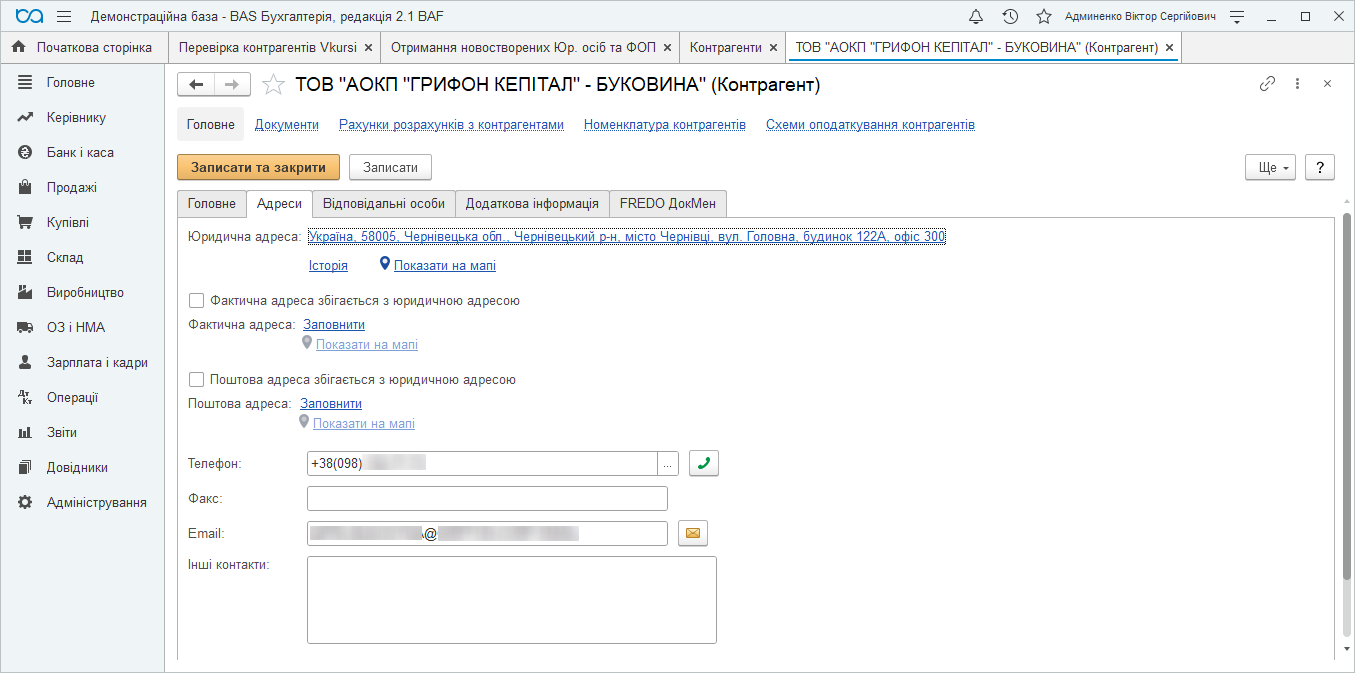Click 'Показати на мапі' link for legal address
Image resolution: width=1355 pixels, height=673 pixels.
[x=444, y=266]
